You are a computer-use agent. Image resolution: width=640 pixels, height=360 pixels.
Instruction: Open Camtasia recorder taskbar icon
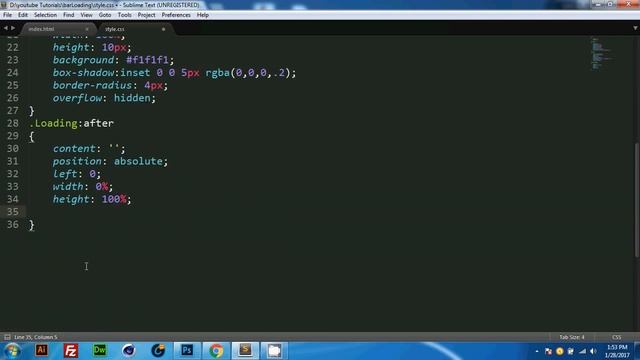click(x=158, y=350)
